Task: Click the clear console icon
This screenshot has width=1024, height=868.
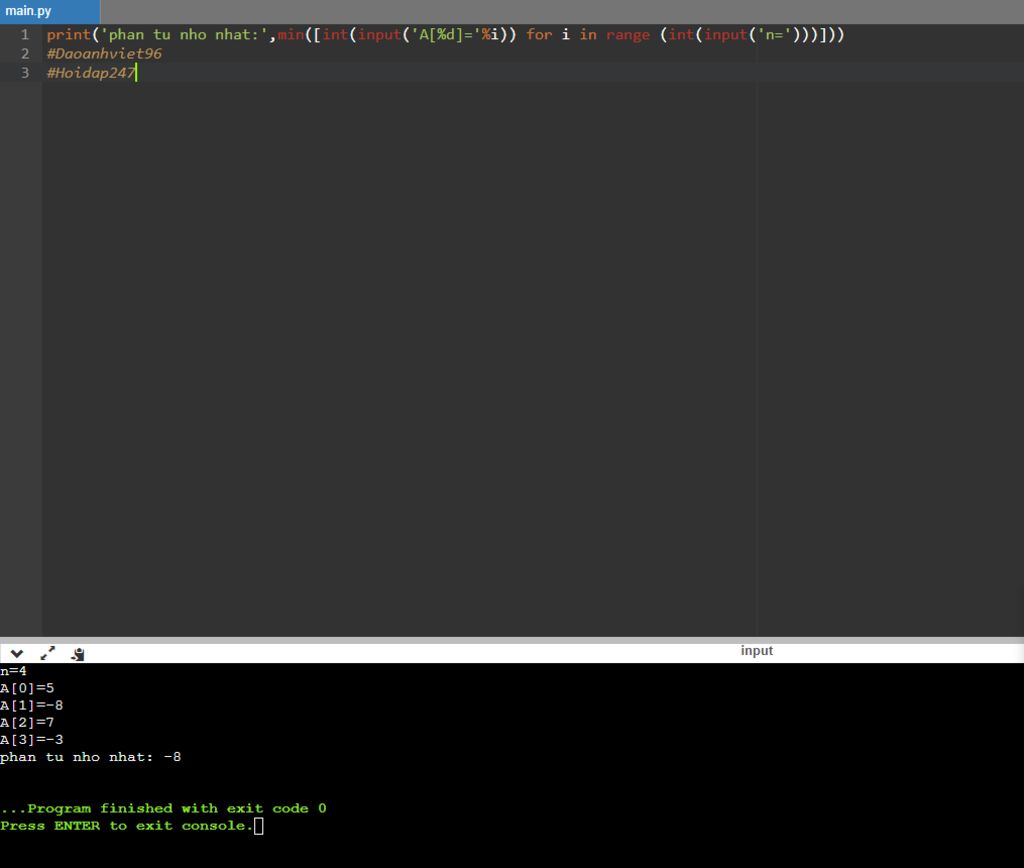Action: coord(78,654)
